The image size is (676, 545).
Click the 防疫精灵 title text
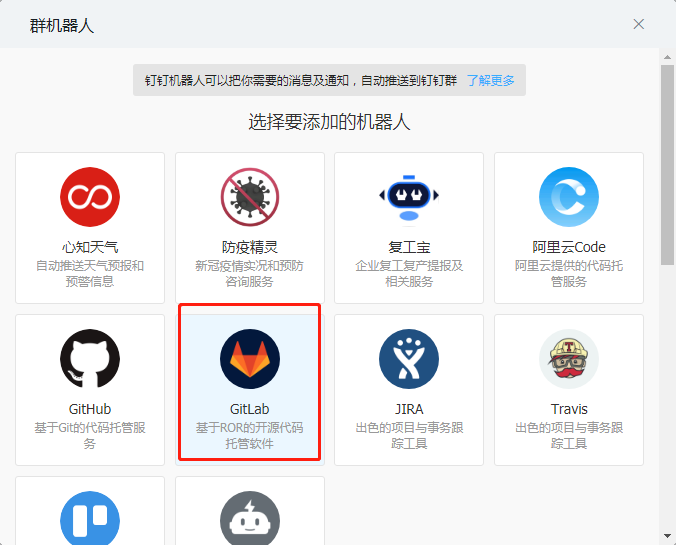click(250, 247)
